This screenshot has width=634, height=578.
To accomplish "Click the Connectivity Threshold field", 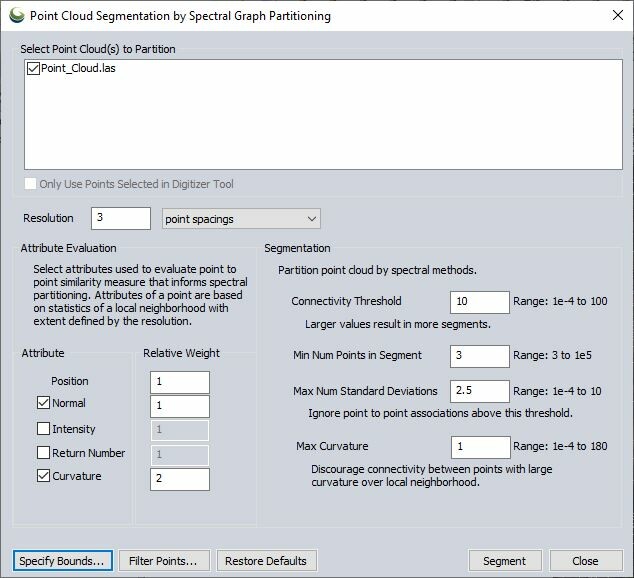I will tap(480, 302).
